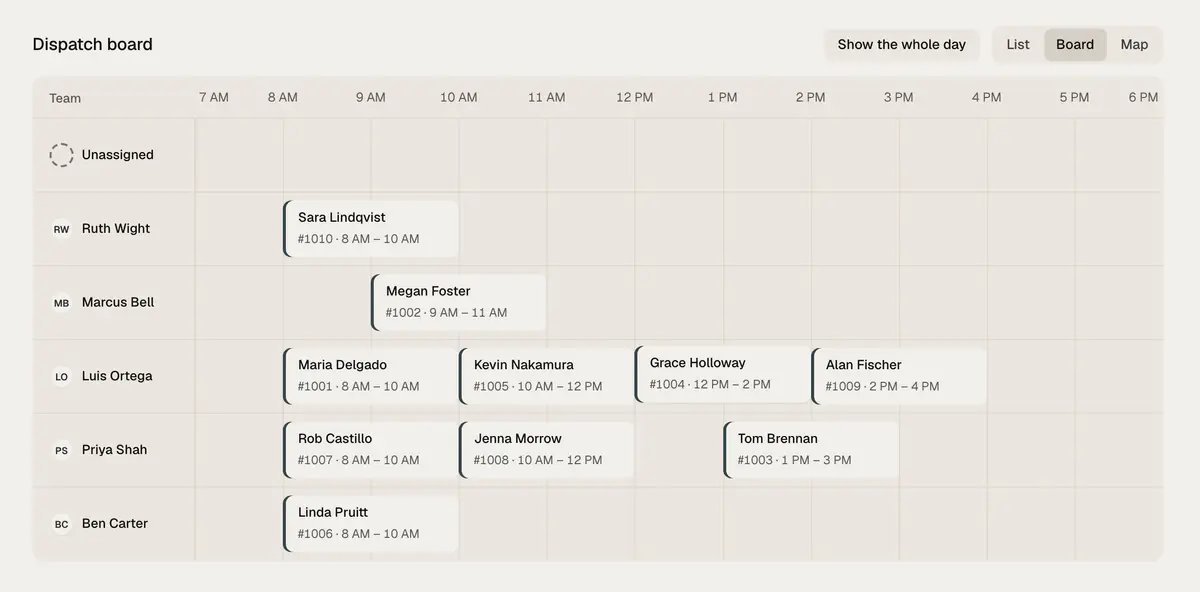Click the Luis Ortega team name
This screenshot has height=592, width=1200.
click(117, 377)
